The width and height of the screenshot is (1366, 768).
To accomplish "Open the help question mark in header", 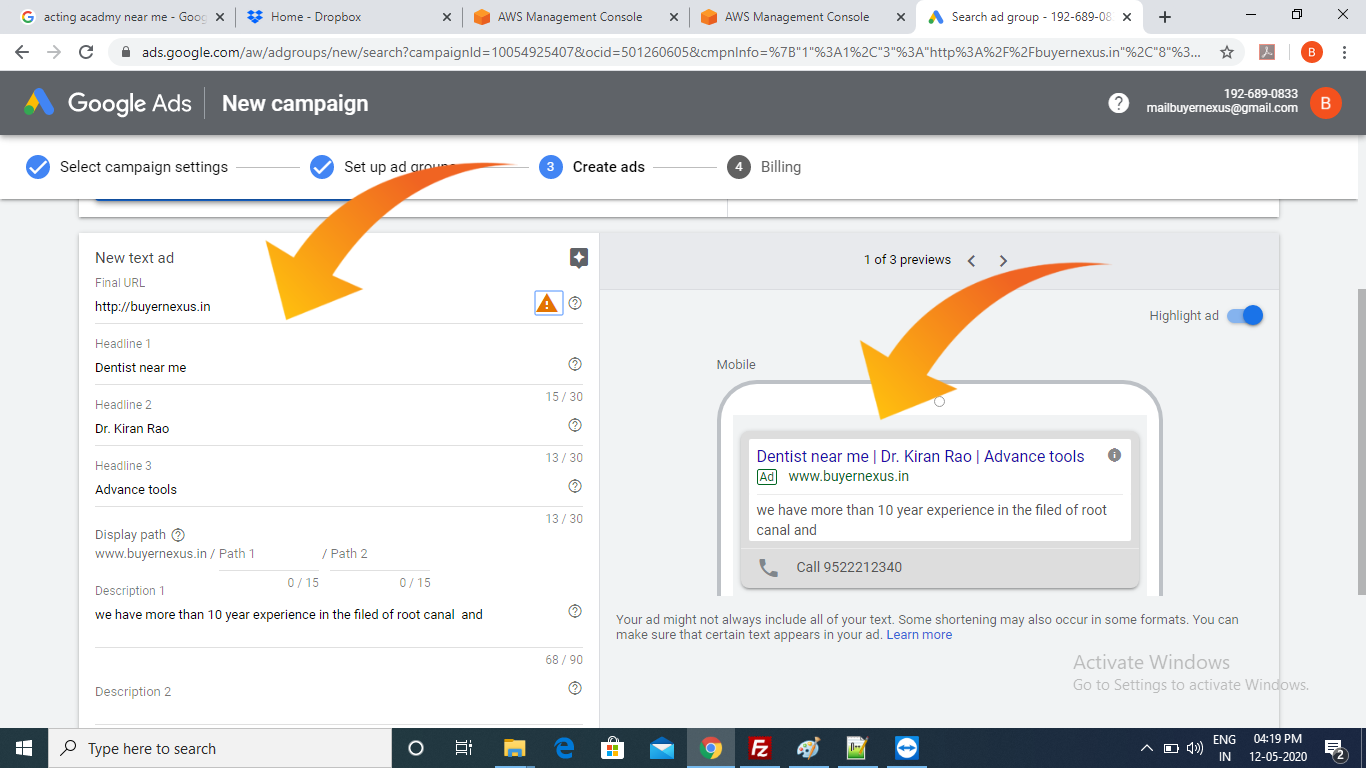I will pyautogui.click(x=1118, y=103).
